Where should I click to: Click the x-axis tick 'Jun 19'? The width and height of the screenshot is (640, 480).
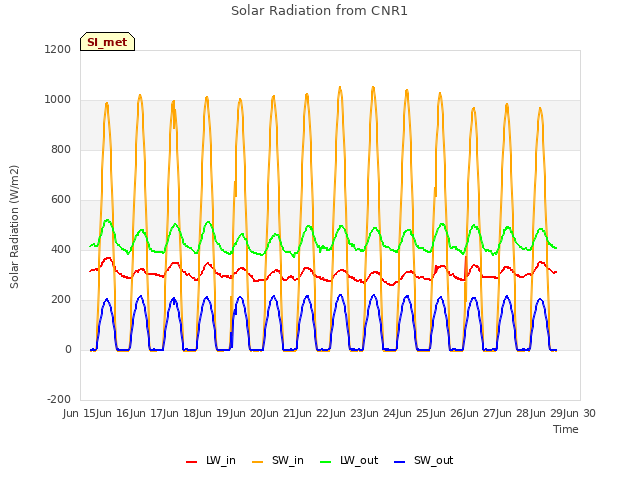213,413
